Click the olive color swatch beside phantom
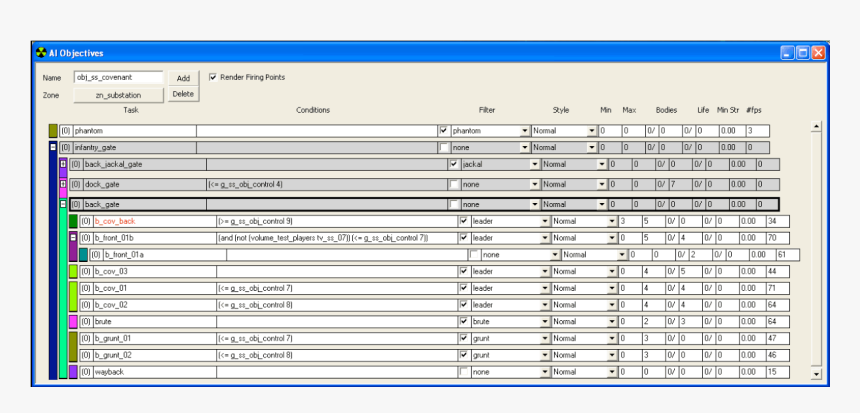Image resolution: width=860 pixels, height=413 pixels. click(x=53, y=131)
